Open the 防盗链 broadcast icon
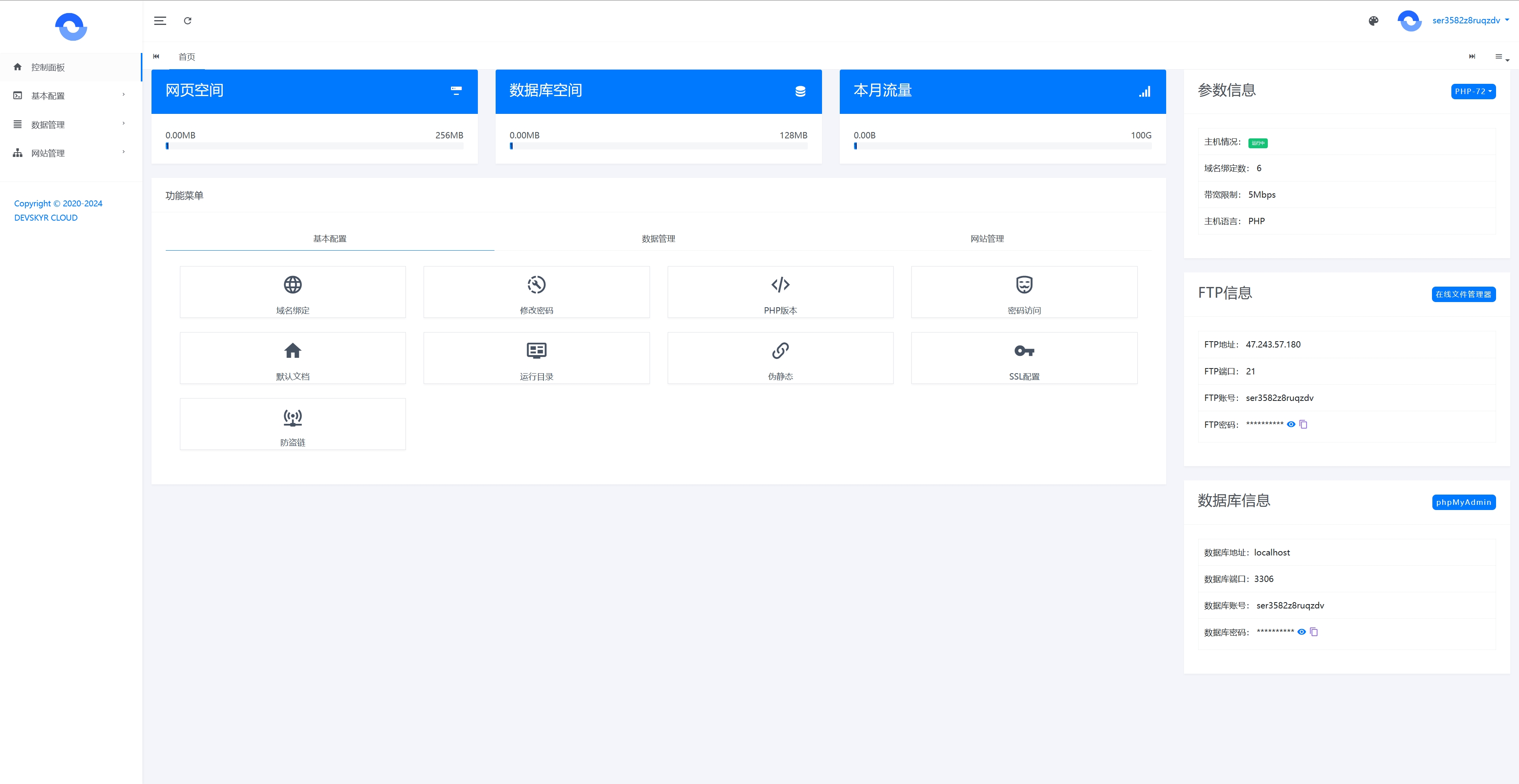This screenshot has height=784, width=1519. click(292, 418)
